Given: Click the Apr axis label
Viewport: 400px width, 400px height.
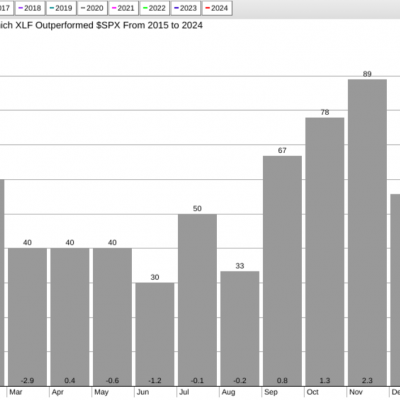Looking at the screenshot, I should [x=58, y=392].
